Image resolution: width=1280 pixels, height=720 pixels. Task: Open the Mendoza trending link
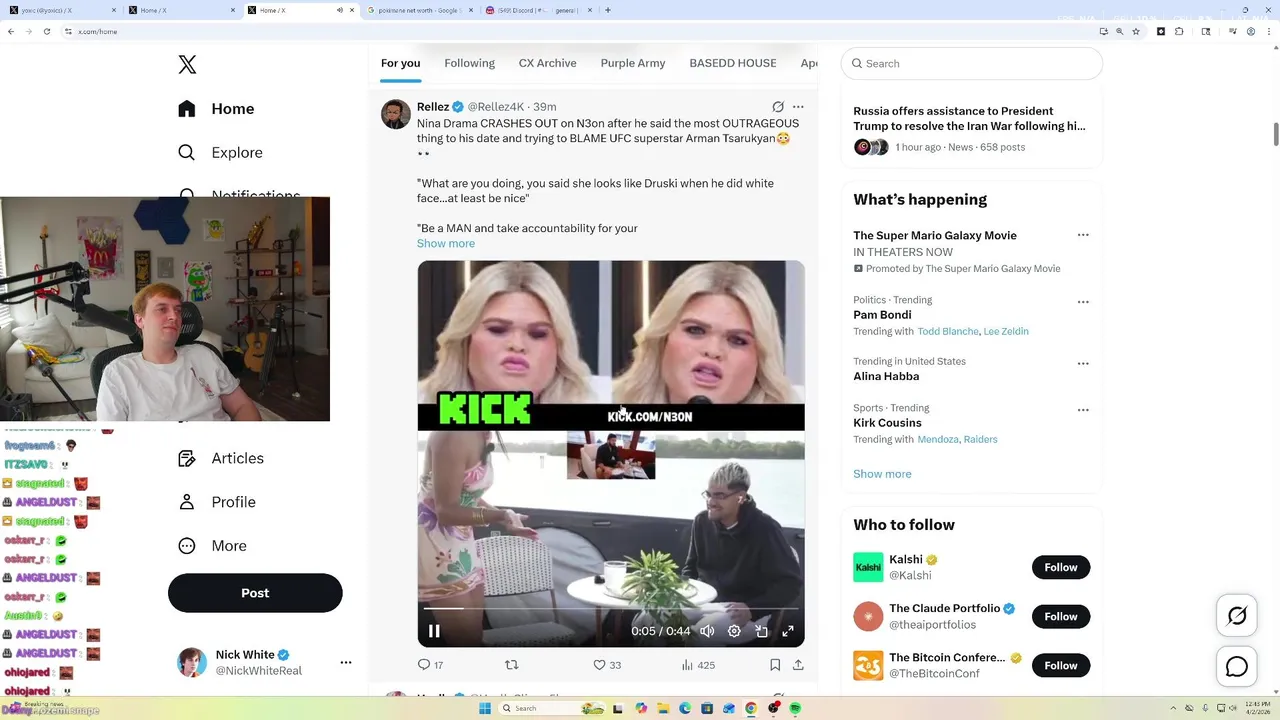click(938, 439)
